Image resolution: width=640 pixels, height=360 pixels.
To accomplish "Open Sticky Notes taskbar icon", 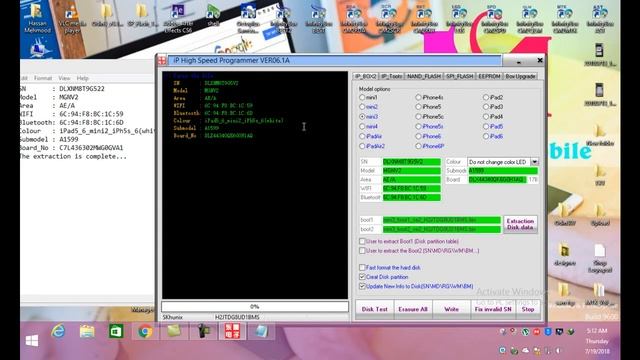I will (174, 331).
